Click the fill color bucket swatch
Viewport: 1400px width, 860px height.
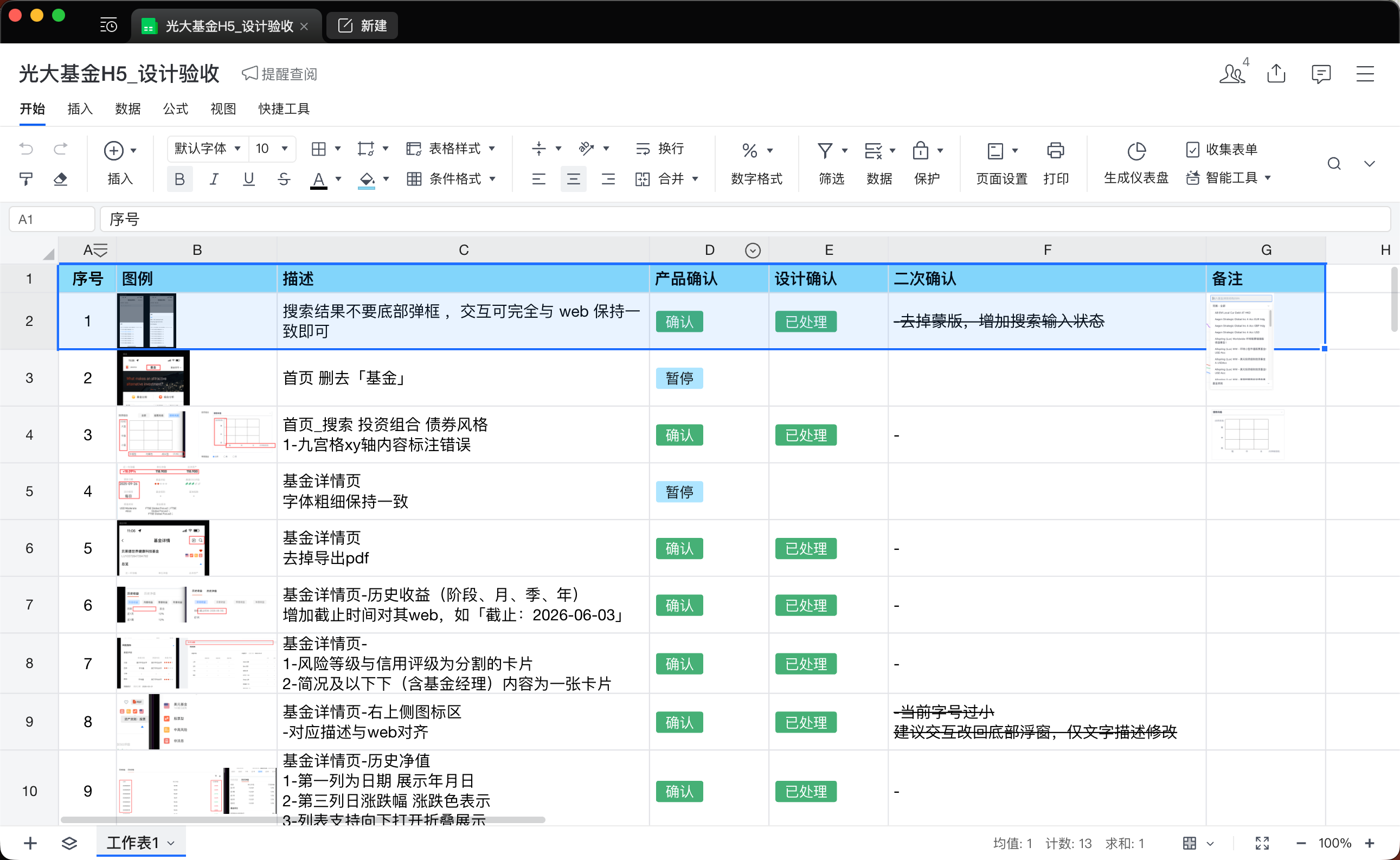pos(367,181)
